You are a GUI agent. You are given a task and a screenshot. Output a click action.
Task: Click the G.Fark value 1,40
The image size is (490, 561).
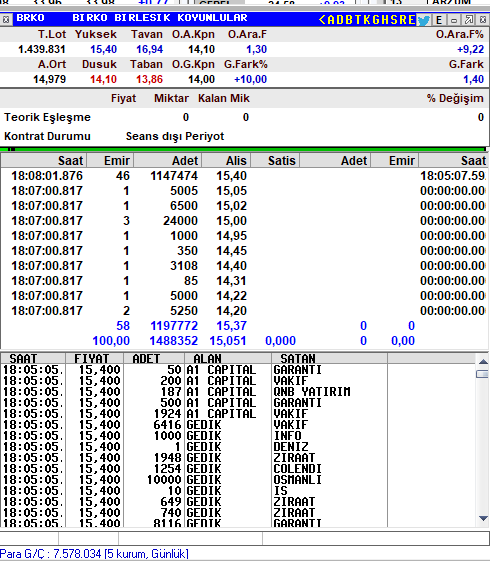click(x=474, y=79)
